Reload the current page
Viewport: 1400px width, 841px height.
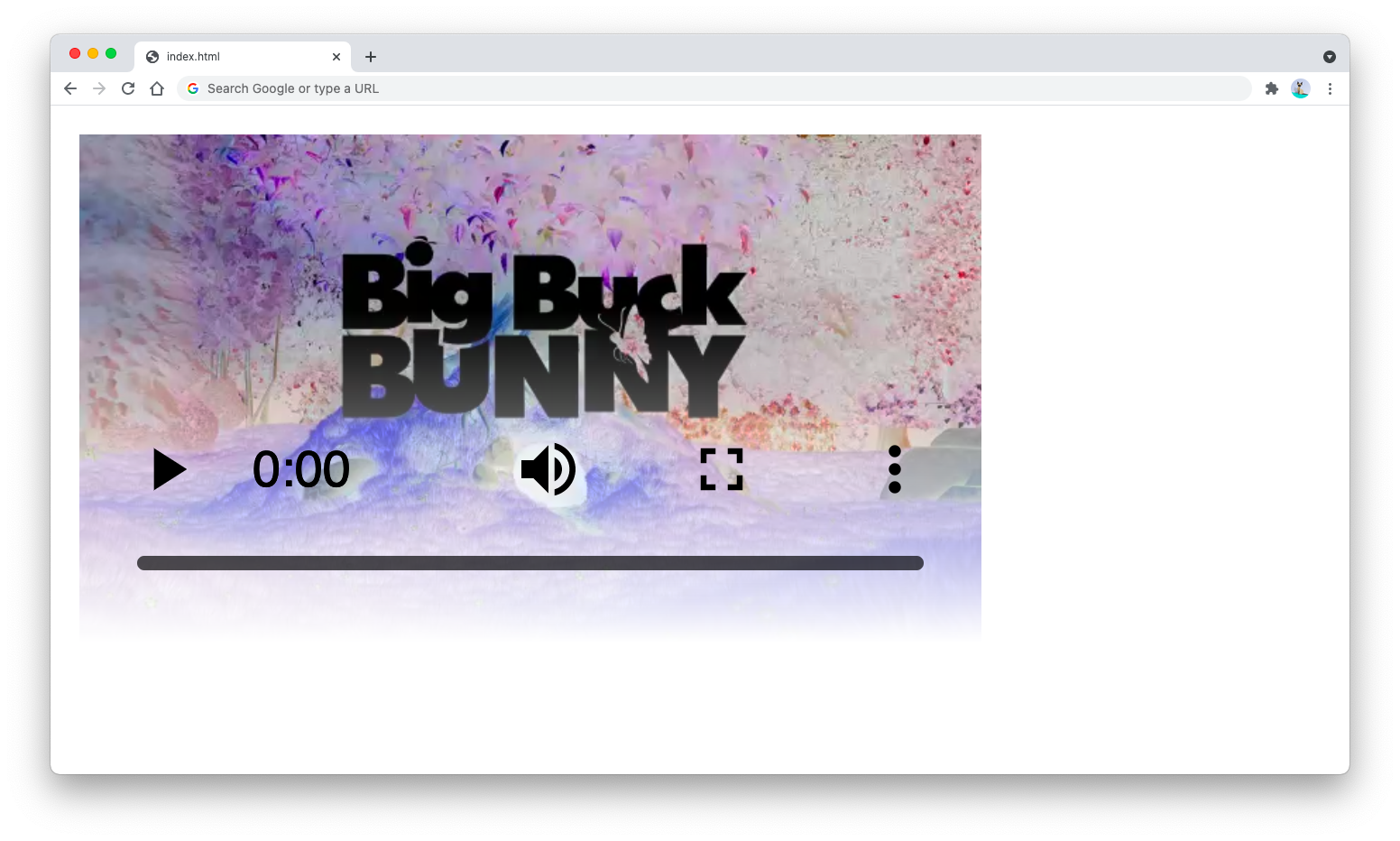[128, 88]
